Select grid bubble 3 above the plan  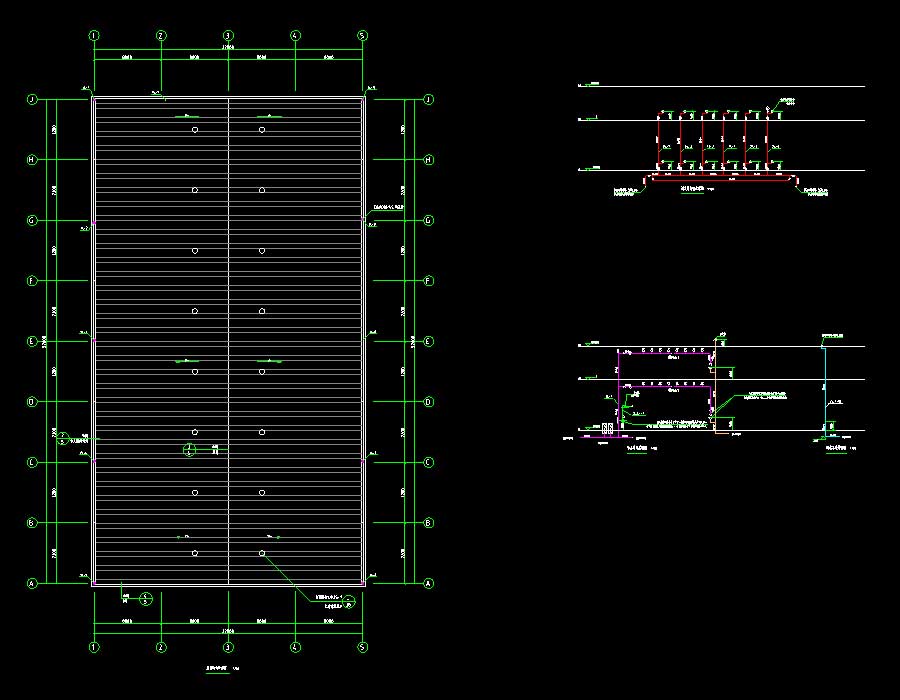[228, 36]
